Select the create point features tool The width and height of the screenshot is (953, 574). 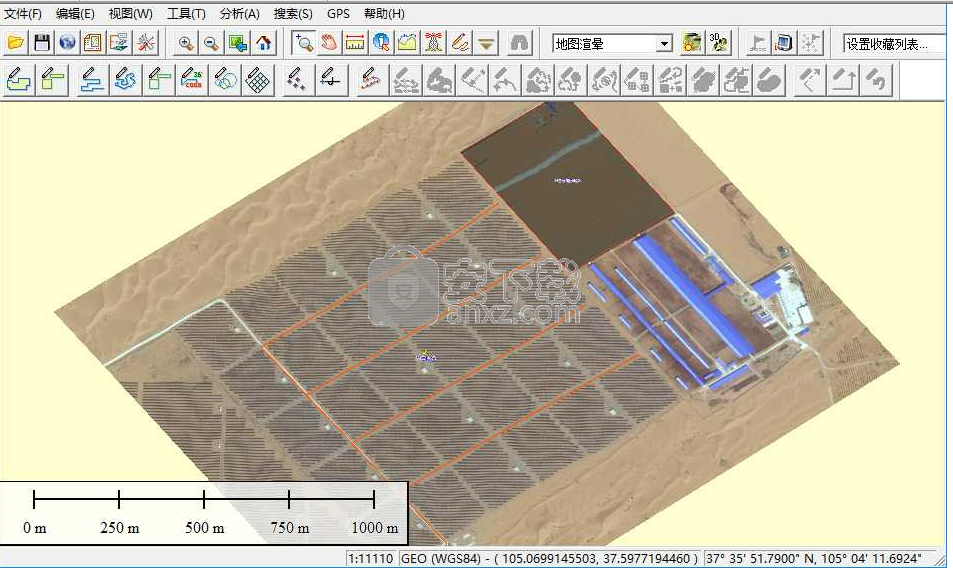(x=298, y=80)
